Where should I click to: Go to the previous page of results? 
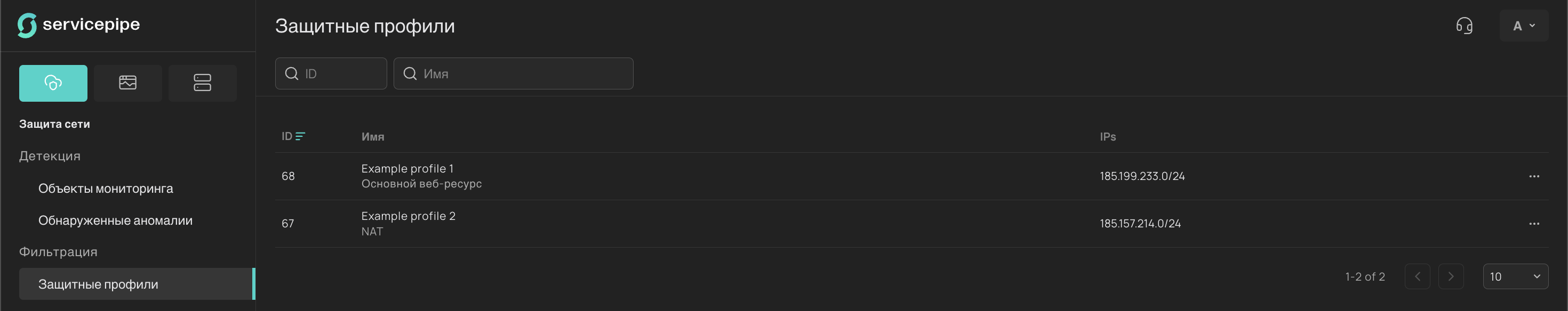(x=1417, y=277)
